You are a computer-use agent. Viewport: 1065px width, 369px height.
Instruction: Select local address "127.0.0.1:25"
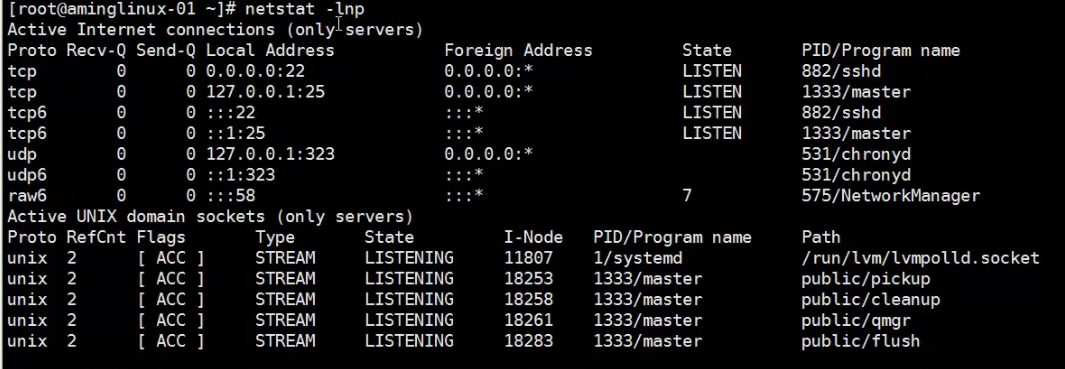[x=265, y=92]
